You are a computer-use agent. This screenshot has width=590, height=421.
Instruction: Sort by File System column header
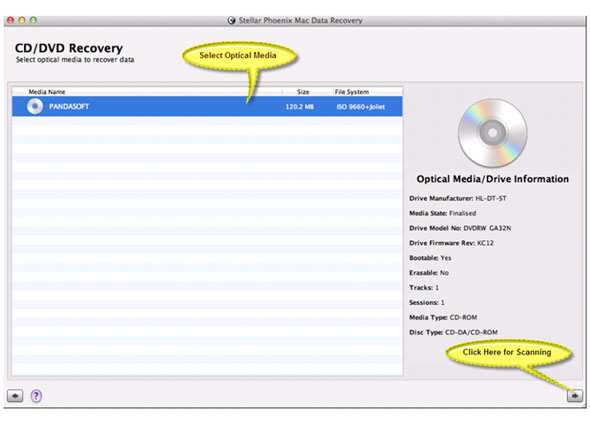[352, 92]
